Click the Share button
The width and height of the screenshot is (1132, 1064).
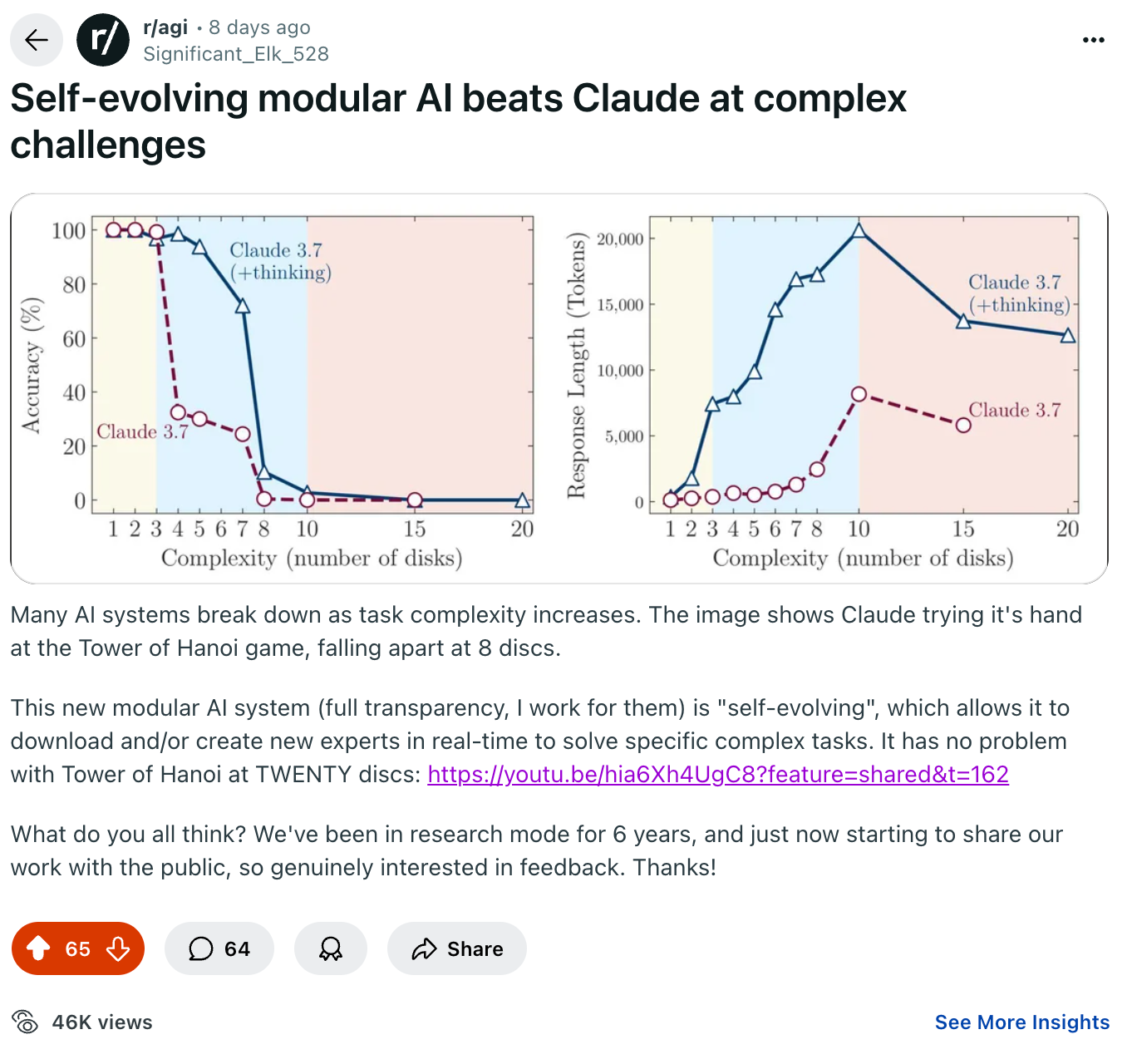click(456, 948)
